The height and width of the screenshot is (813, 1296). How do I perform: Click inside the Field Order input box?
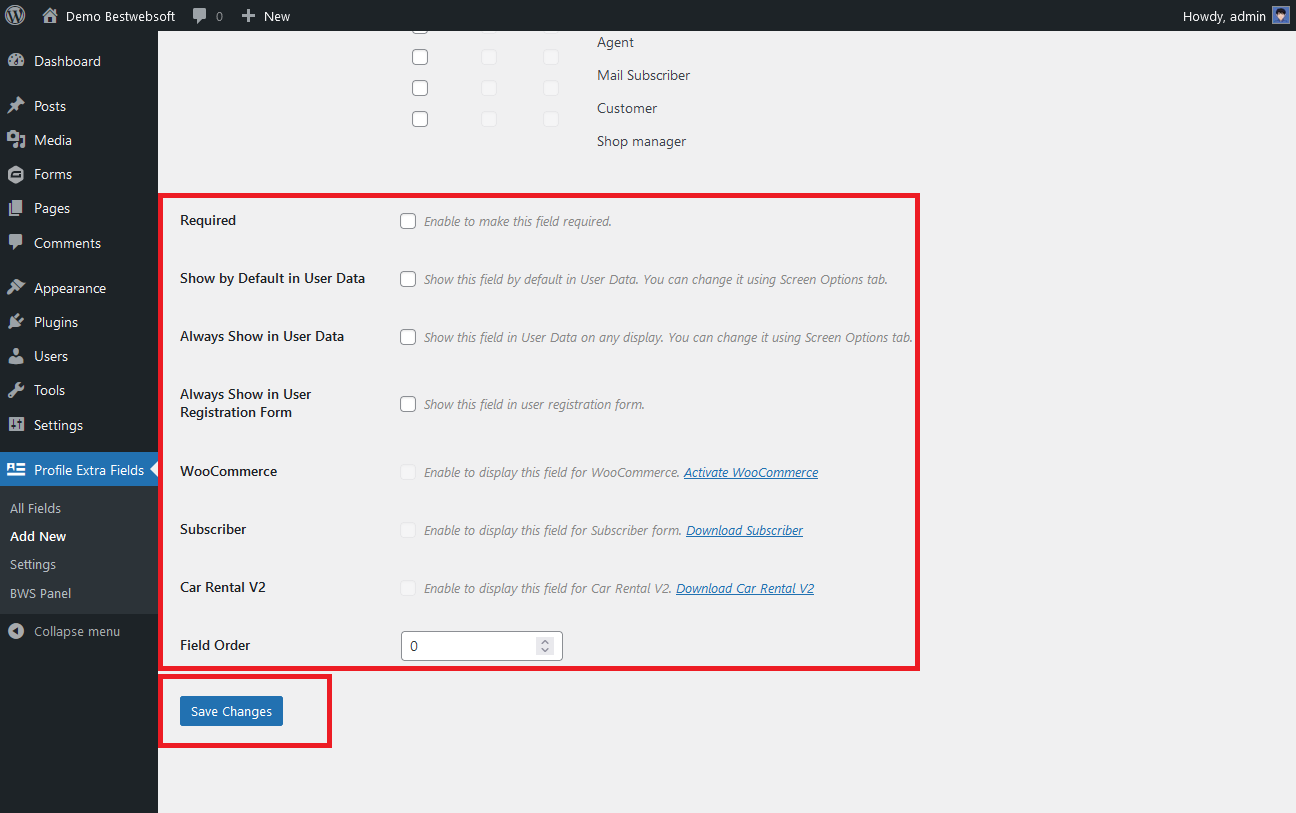coord(465,645)
